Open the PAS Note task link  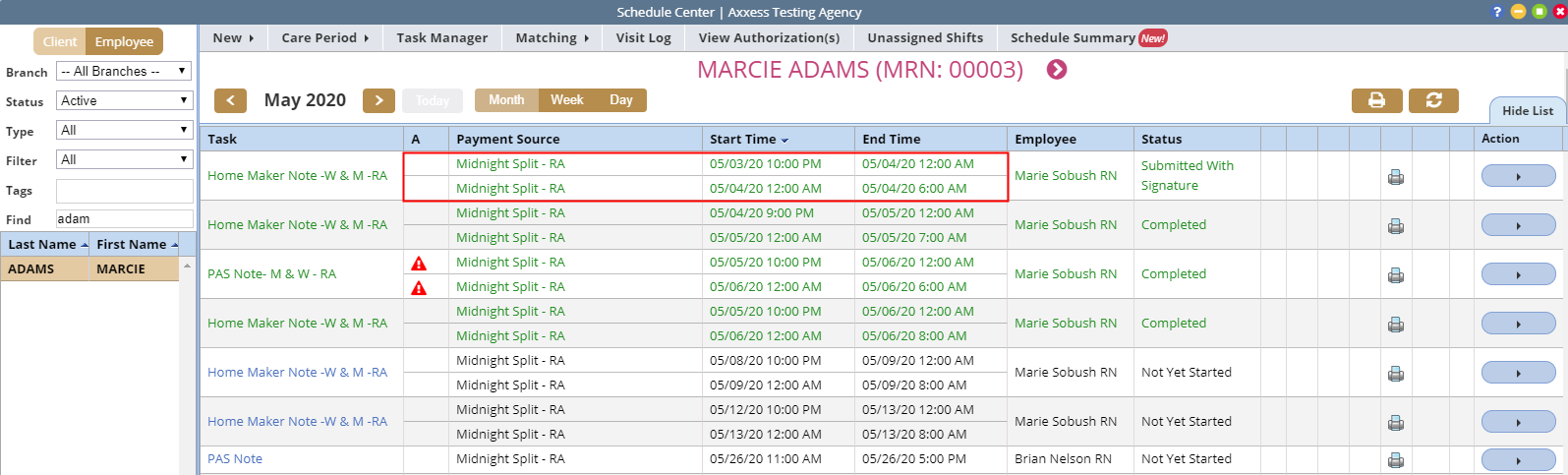click(x=235, y=459)
